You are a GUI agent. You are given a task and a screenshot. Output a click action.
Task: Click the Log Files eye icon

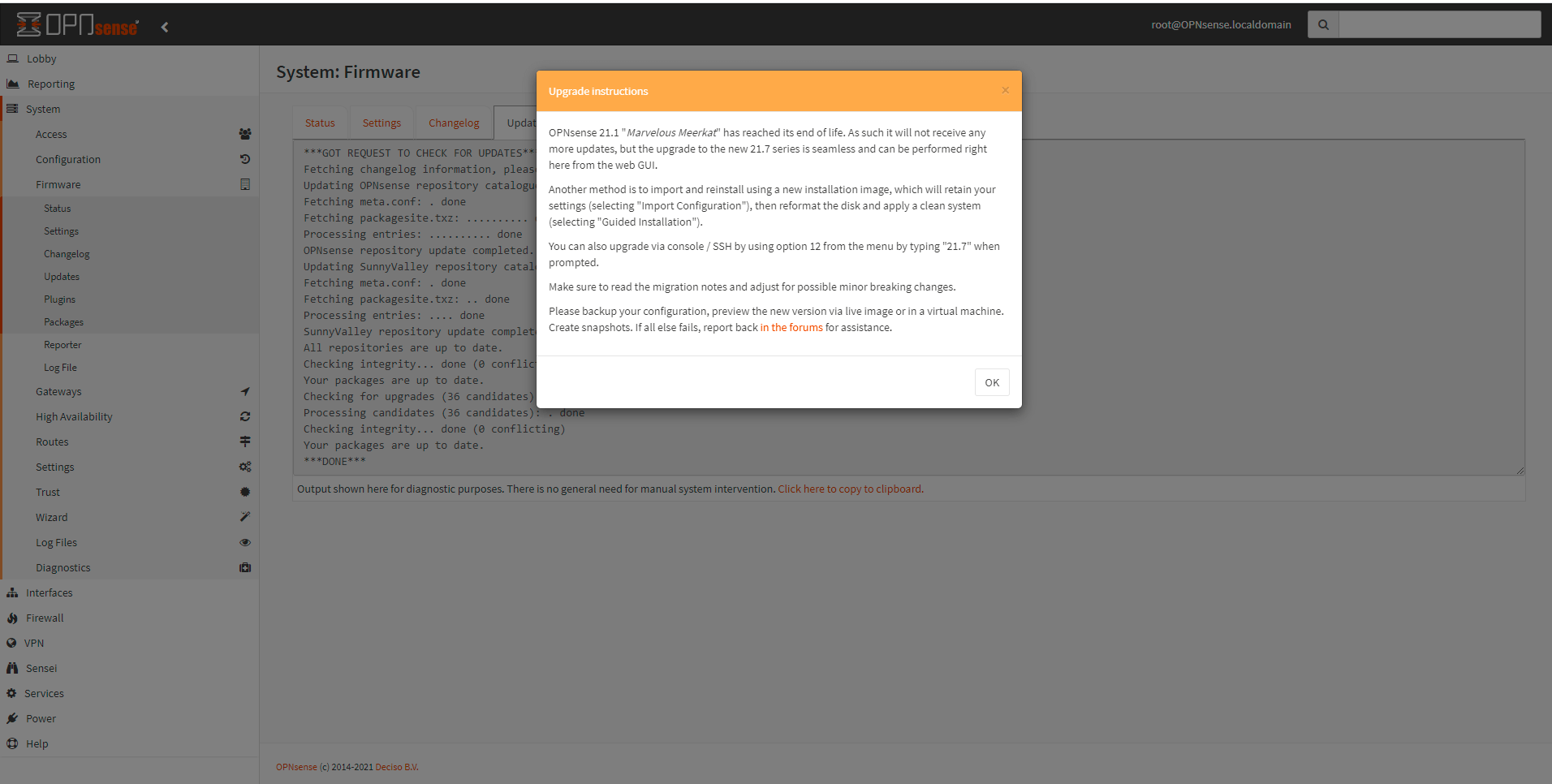point(244,542)
